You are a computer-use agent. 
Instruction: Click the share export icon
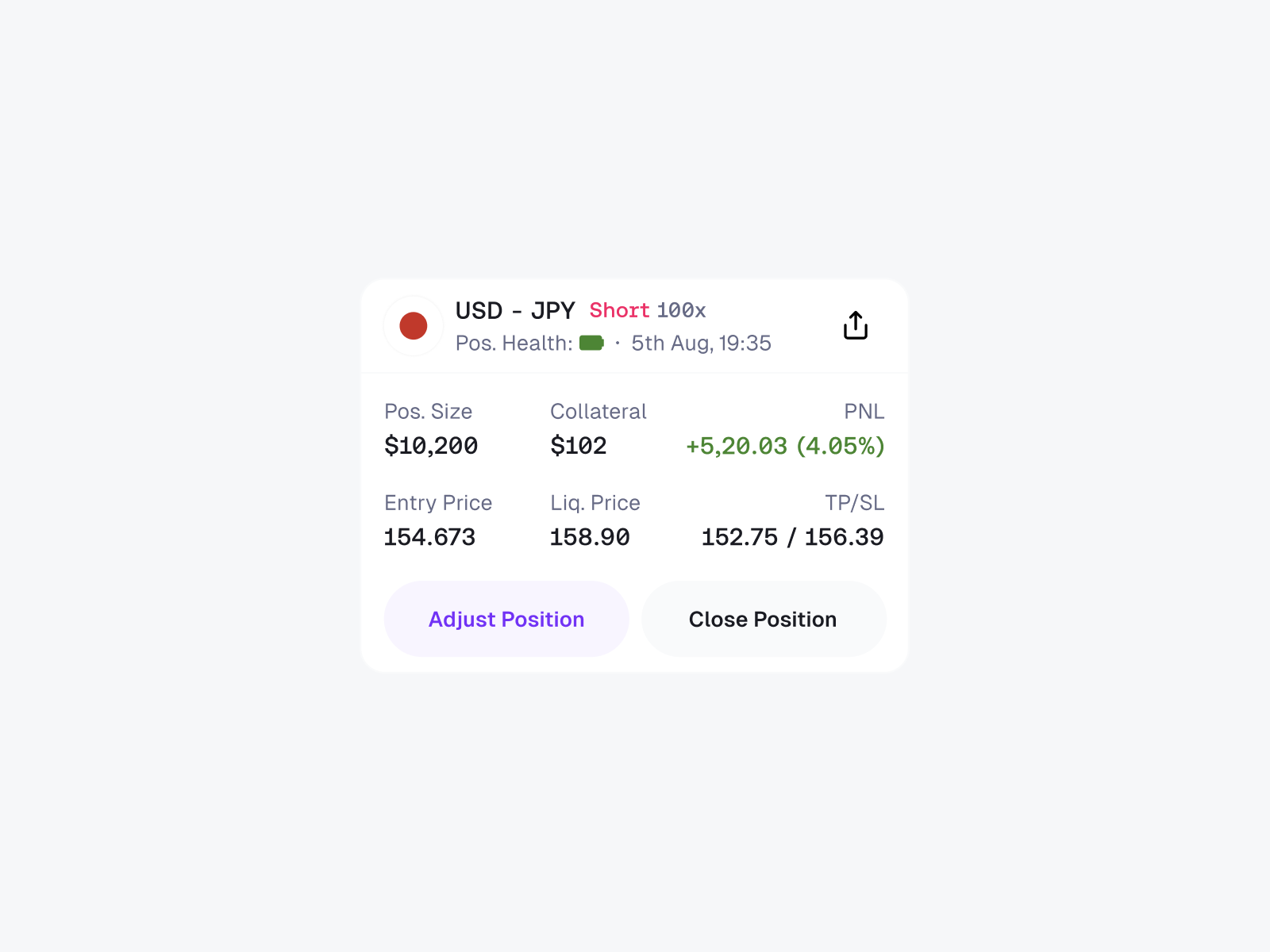855,325
